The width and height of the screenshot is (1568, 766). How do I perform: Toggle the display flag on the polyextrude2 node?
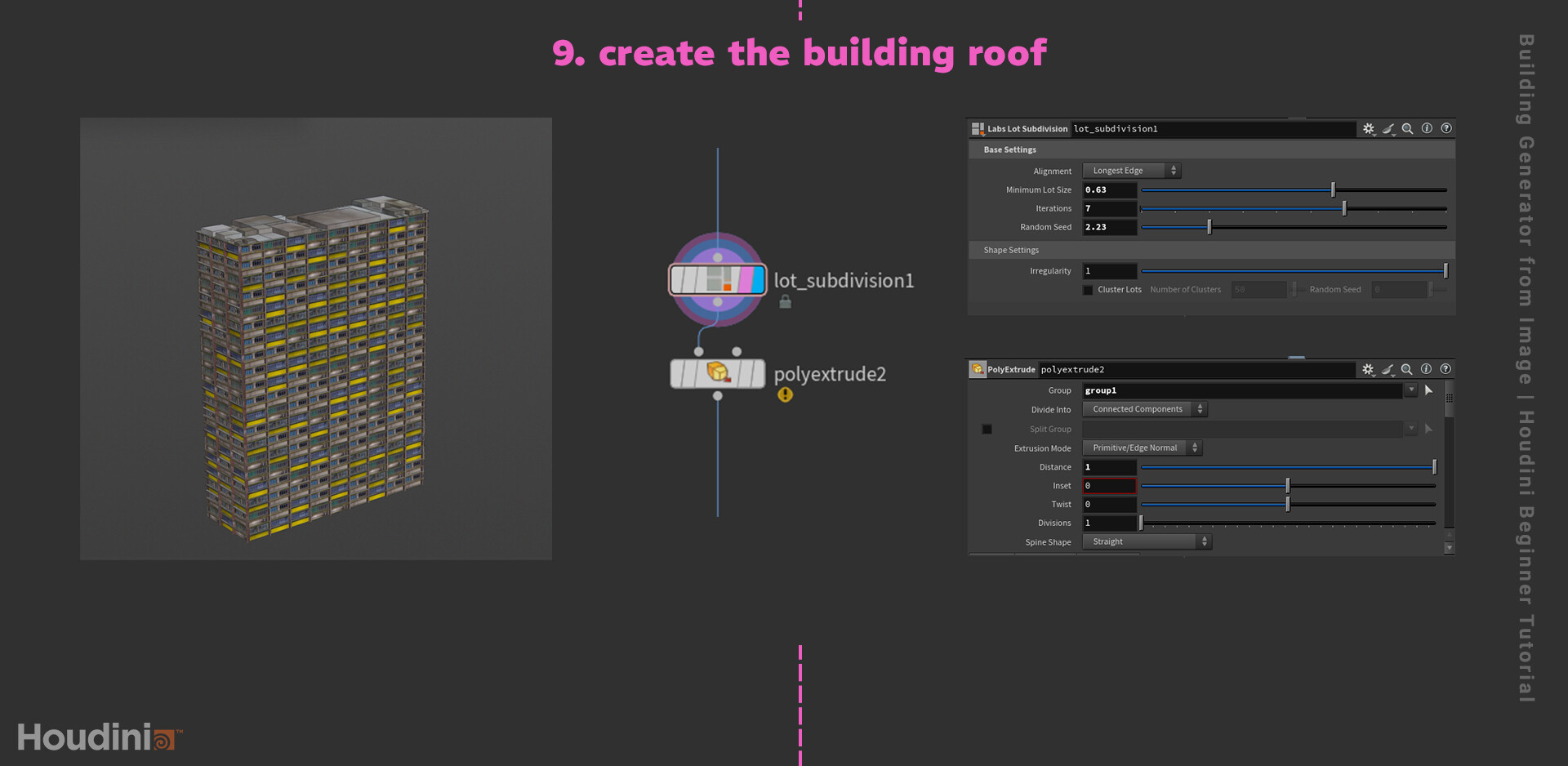pos(758,373)
